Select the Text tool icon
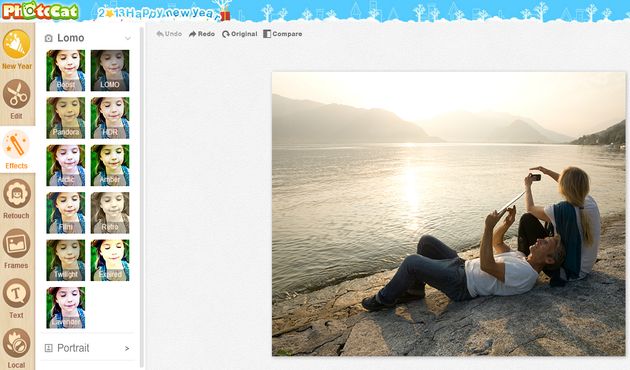This screenshot has width=630, height=370. [16, 298]
